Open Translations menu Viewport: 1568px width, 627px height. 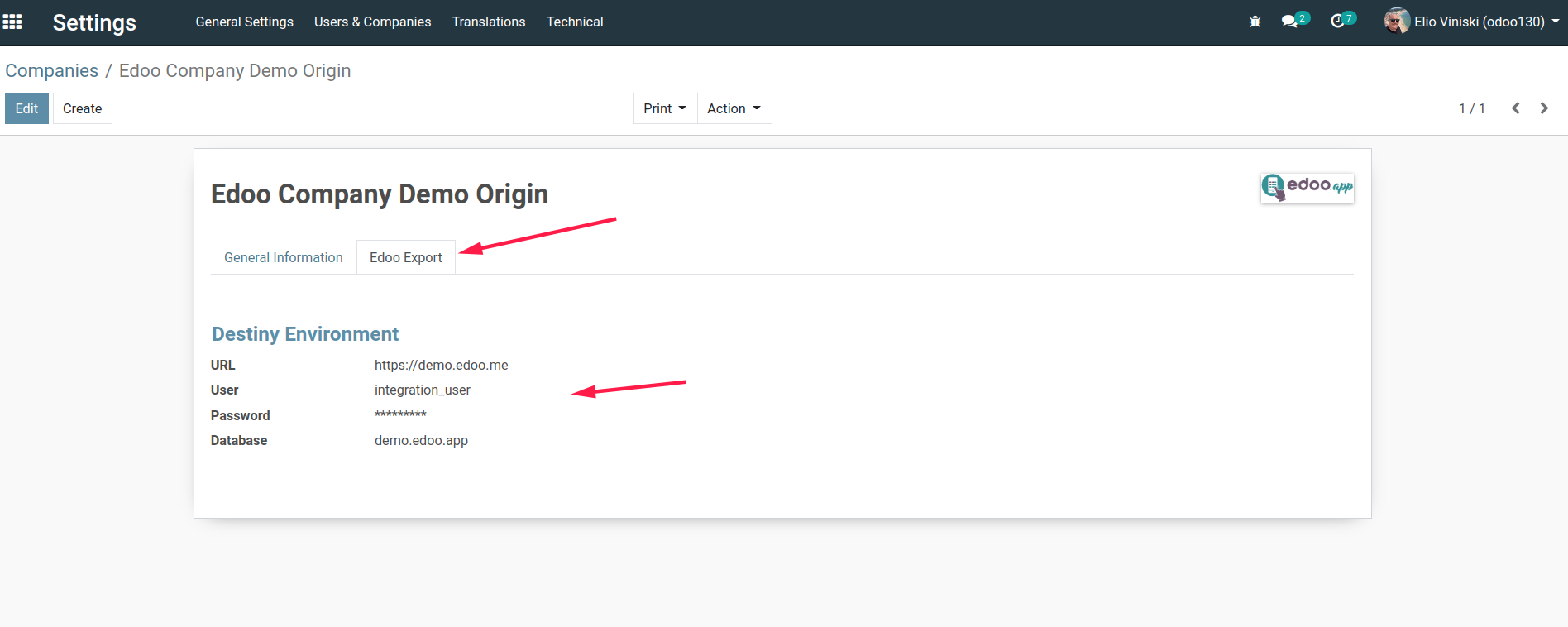pyautogui.click(x=489, y=22)
